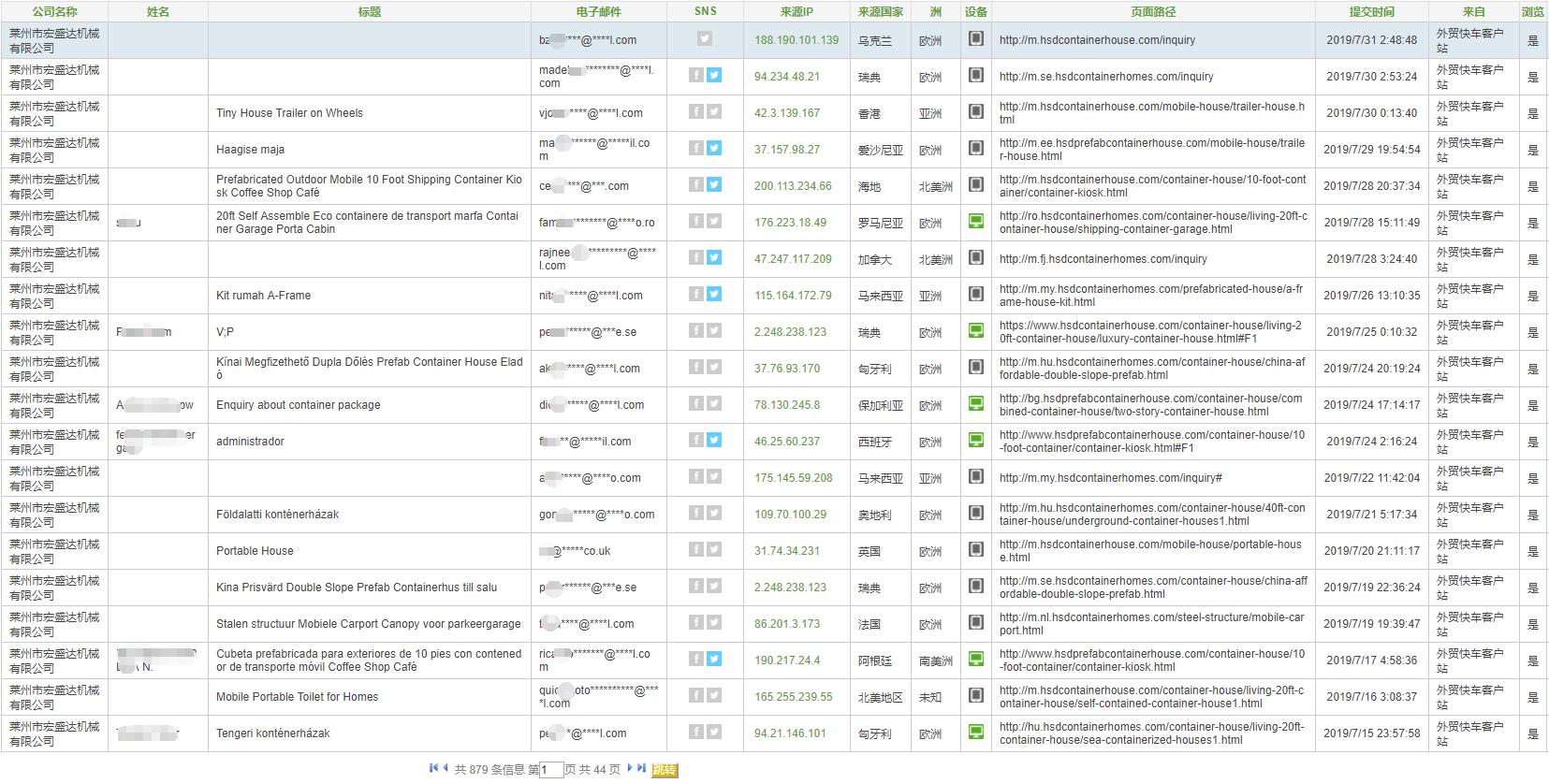Click the Twitter icon in the 94.234.48.21 row
This screenshot has height=784, width=1549.
tap(714, 75)
